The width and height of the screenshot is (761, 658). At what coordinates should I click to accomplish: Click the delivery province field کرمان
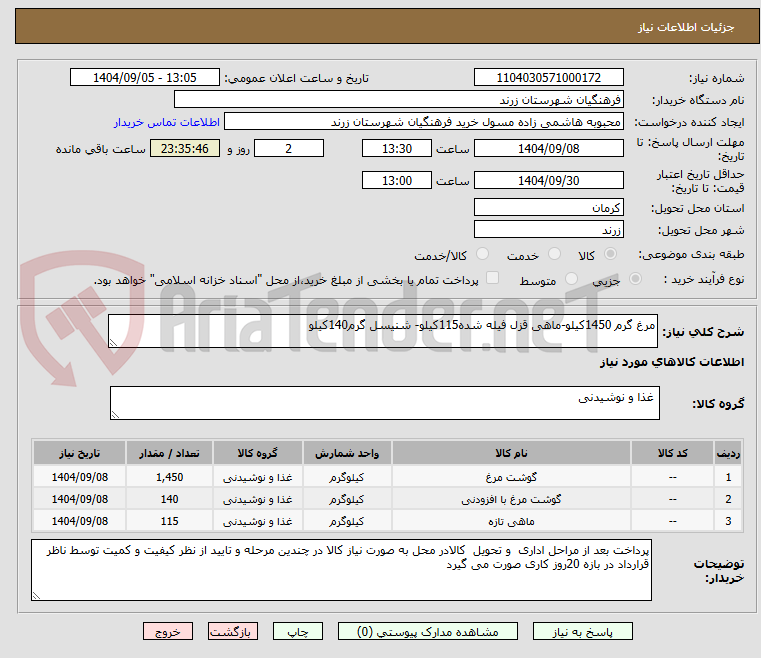coord(548,208)
